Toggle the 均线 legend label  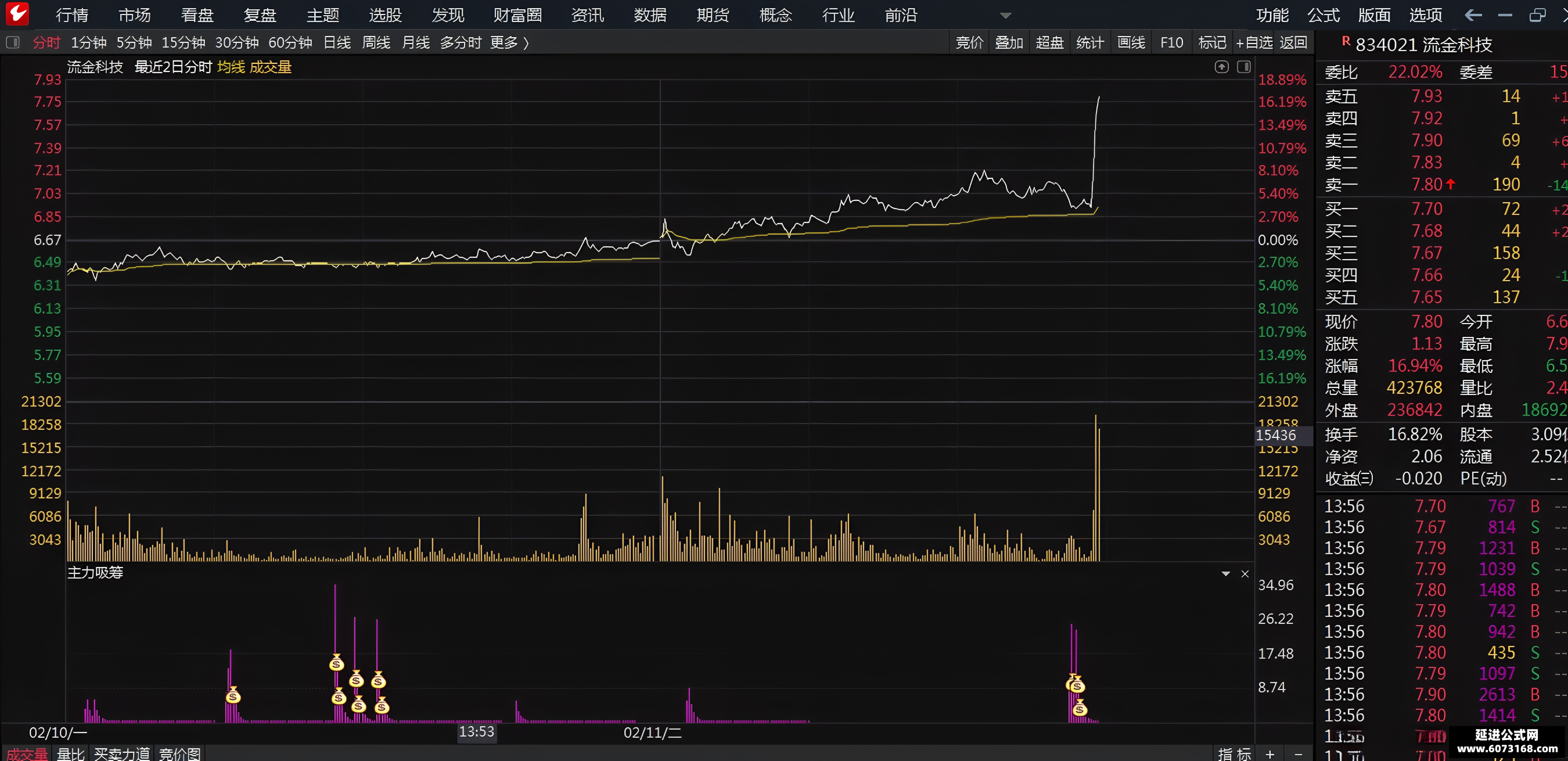(231, 67)
